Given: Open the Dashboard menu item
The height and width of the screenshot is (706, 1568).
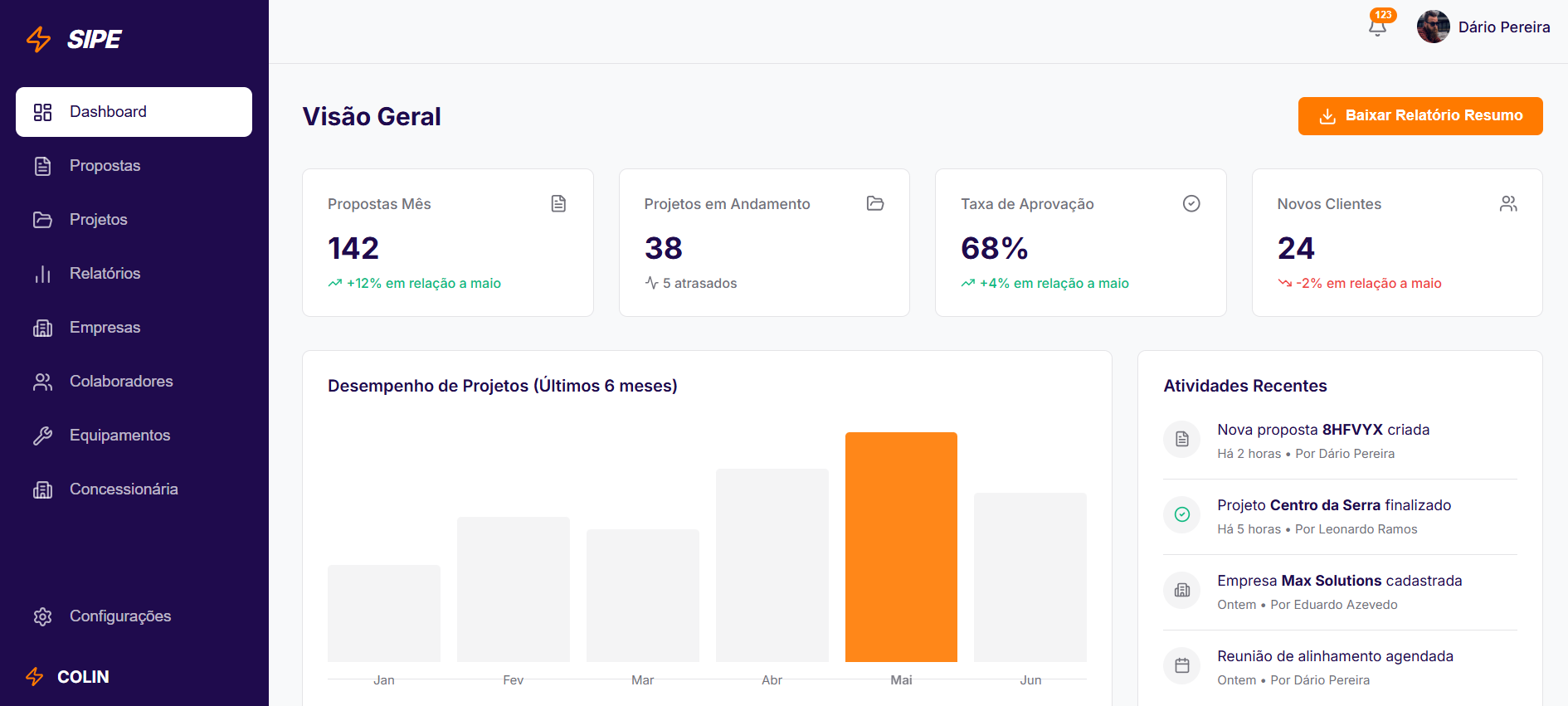Looking at the screenshot, I should coord(134,112).
